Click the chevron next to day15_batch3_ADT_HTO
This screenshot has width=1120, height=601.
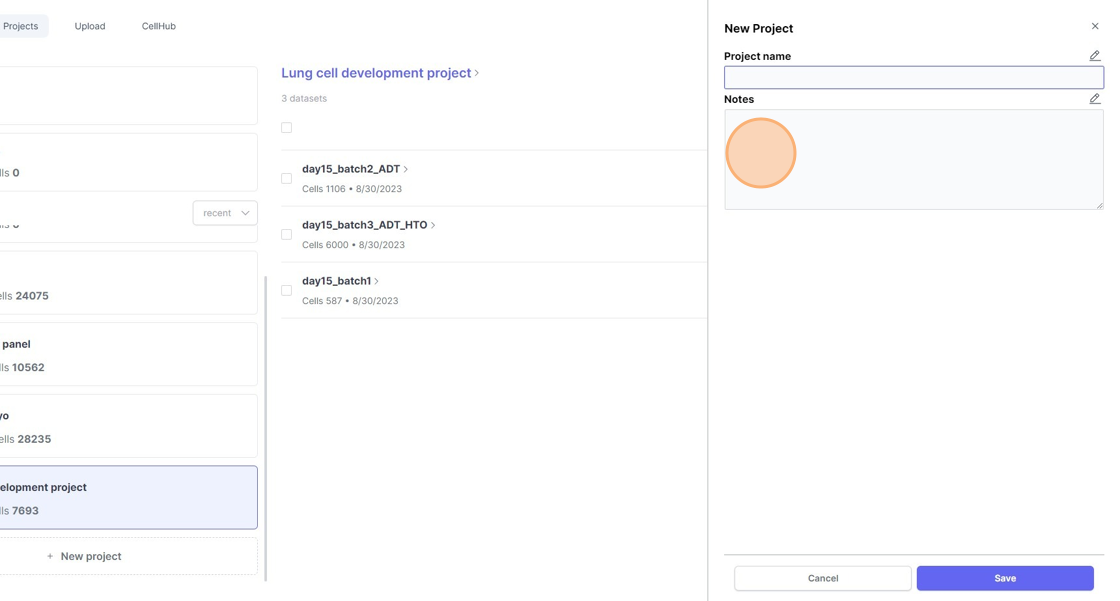click(x=433, y=226)
